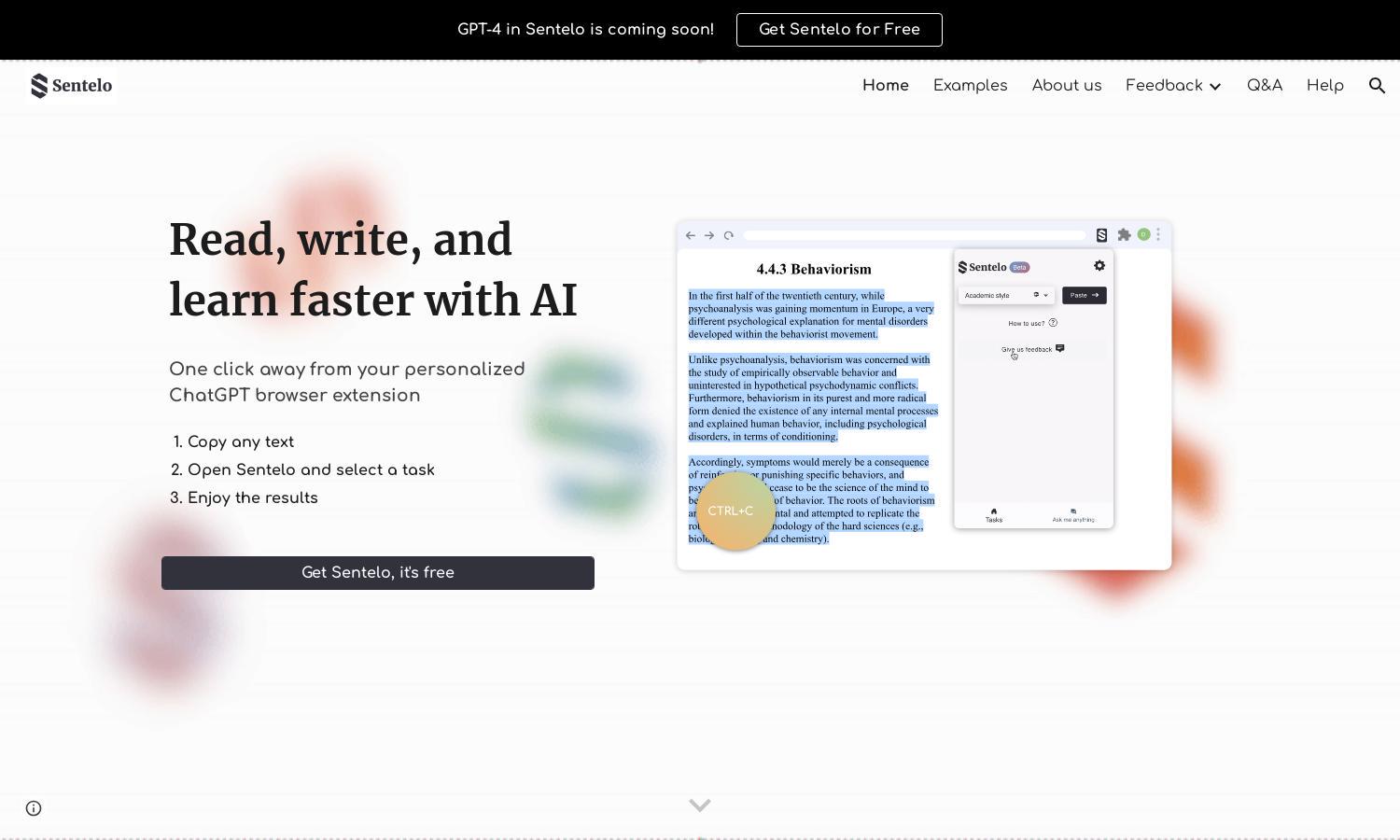Screen dimensions: 1400x840
Task: Open the Feedback menu item
Action: pos(1164,86)
